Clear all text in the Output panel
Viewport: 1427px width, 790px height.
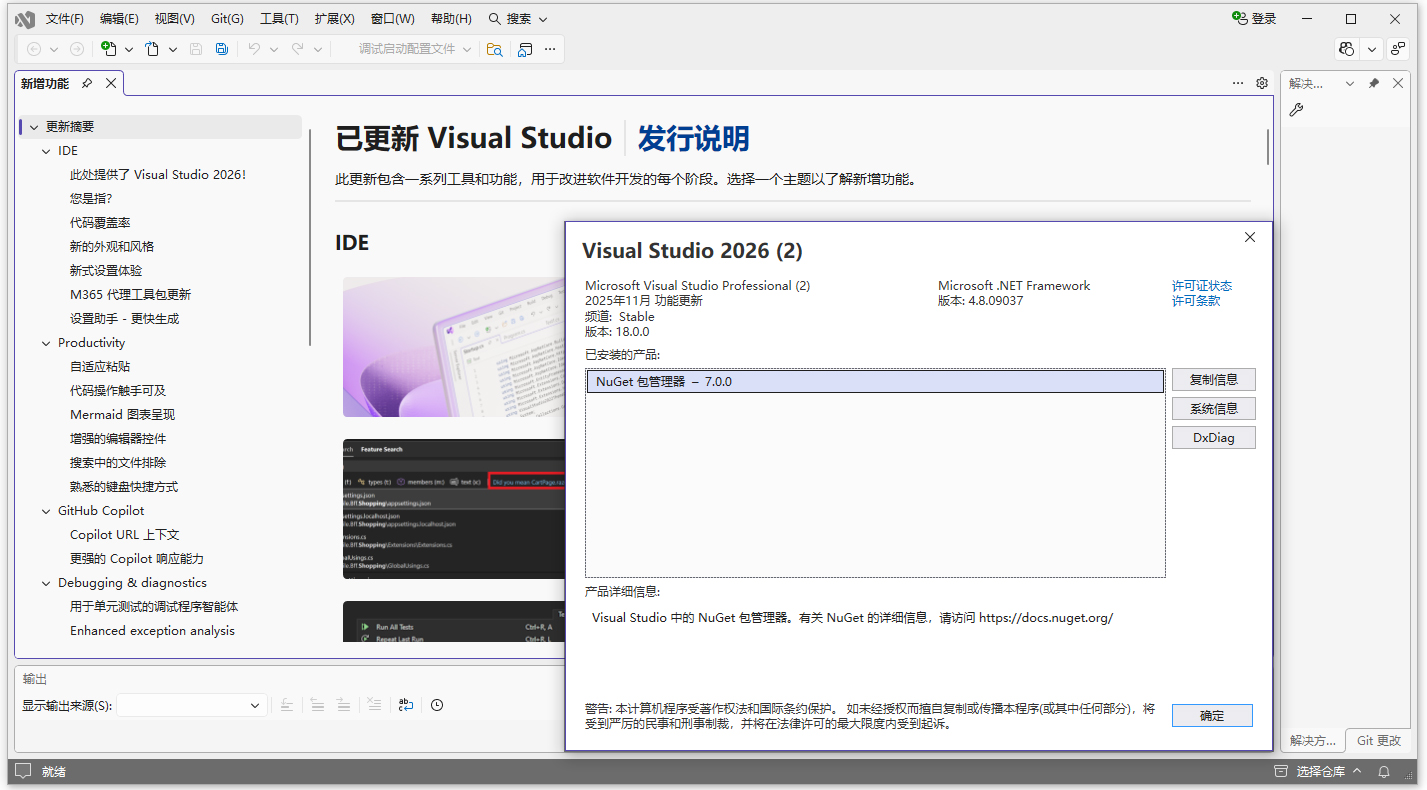point(374,705)
